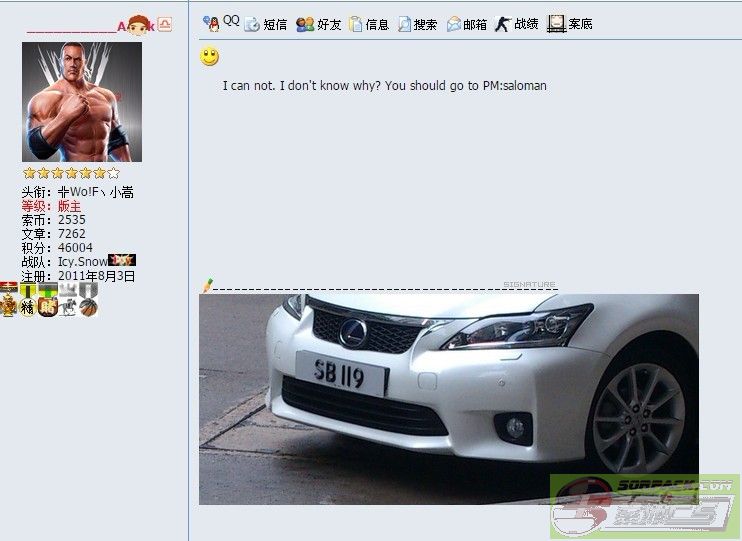Click the 搜索 search posts icon

(404, 24)
